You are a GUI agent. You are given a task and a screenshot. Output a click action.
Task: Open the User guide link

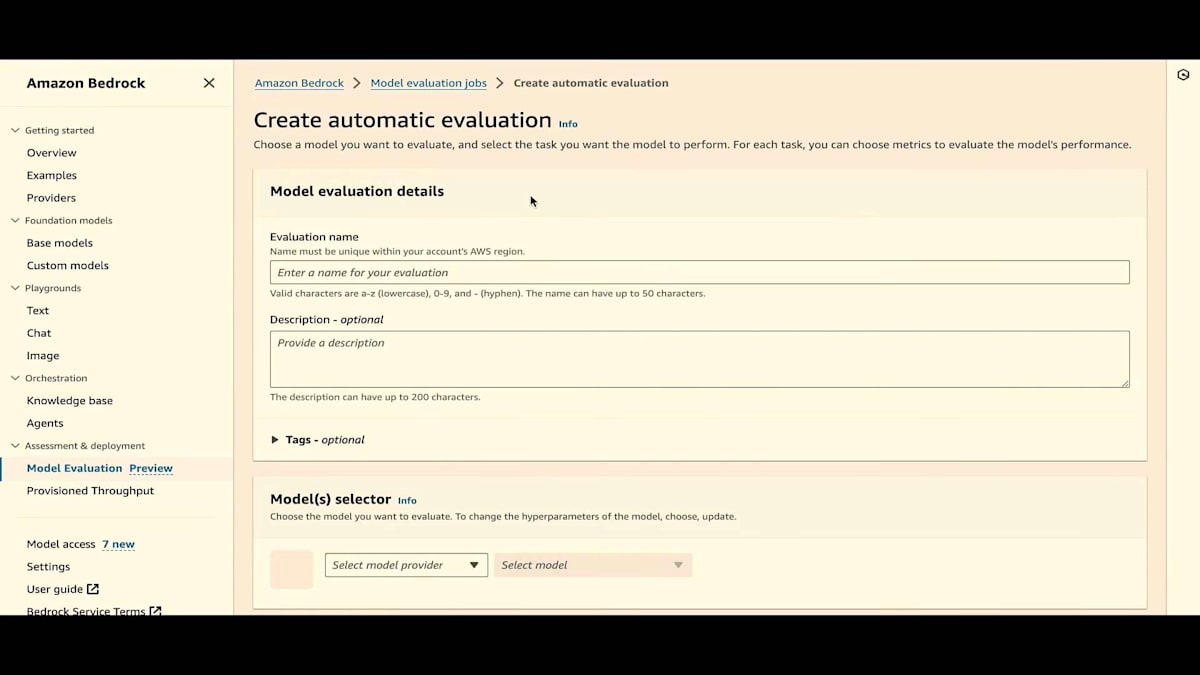(55, 589)
